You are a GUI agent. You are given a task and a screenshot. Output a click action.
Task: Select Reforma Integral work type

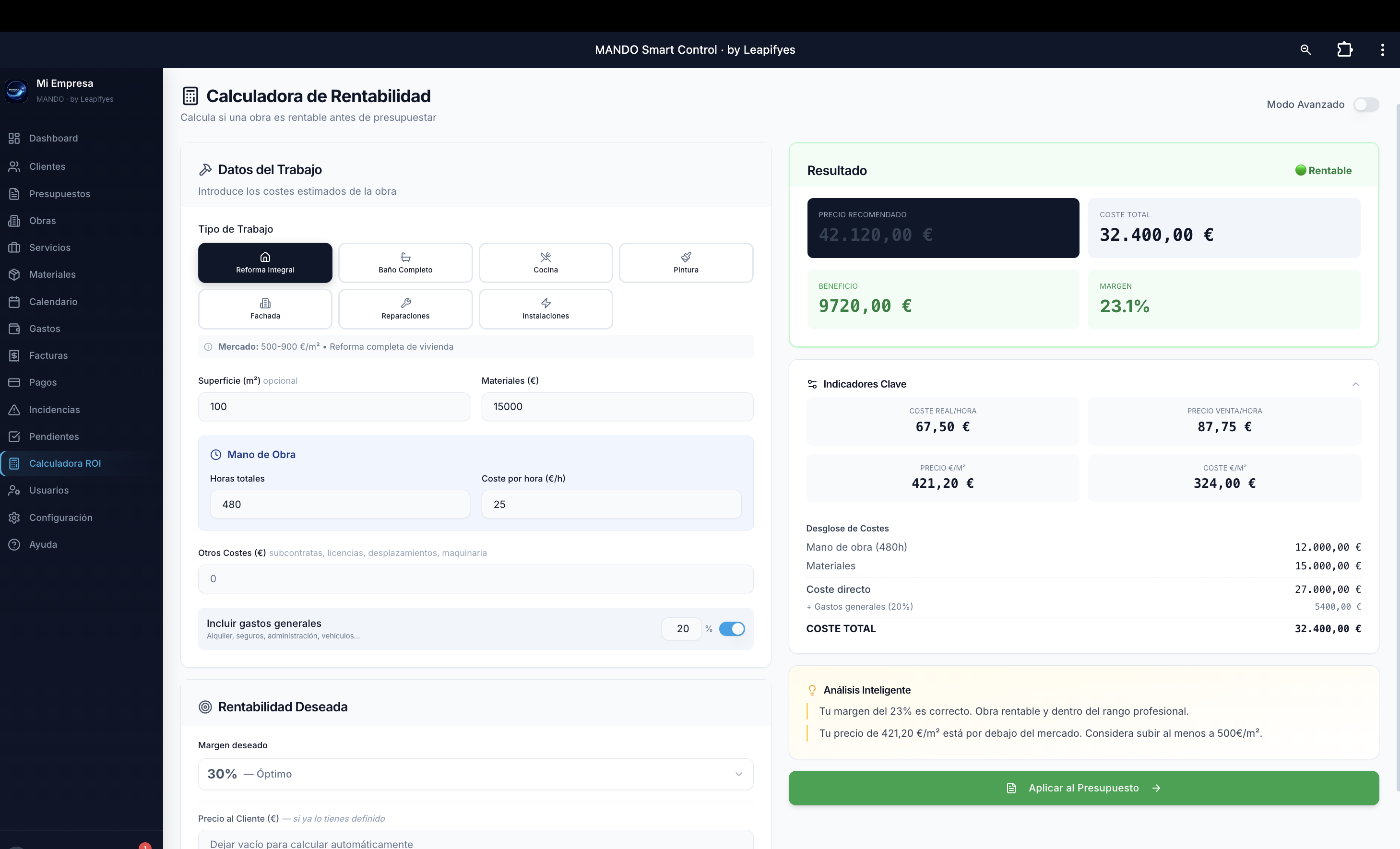(265, 263)
